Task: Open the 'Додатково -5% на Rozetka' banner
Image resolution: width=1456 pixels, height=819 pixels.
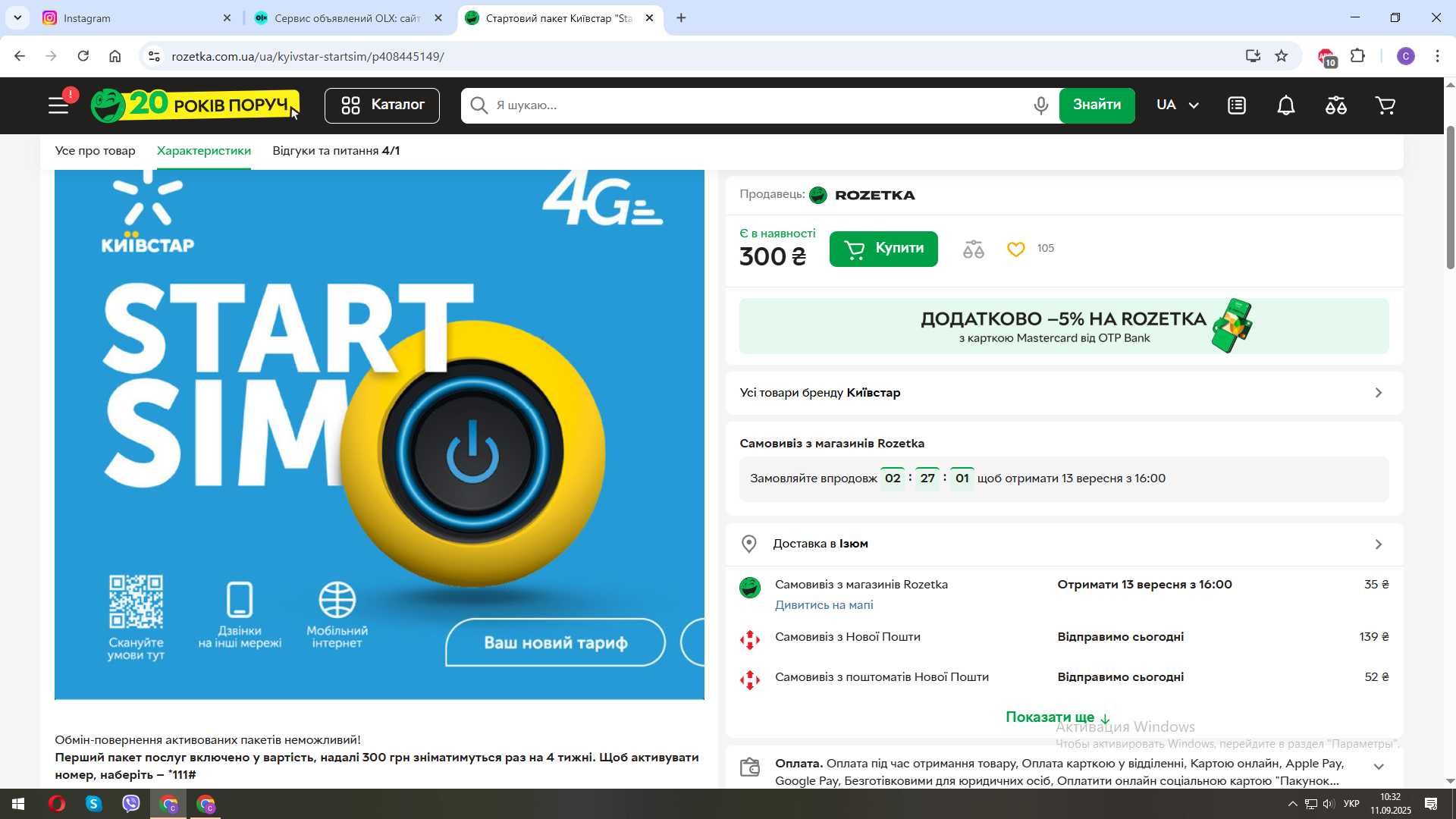Action: 1064,326
